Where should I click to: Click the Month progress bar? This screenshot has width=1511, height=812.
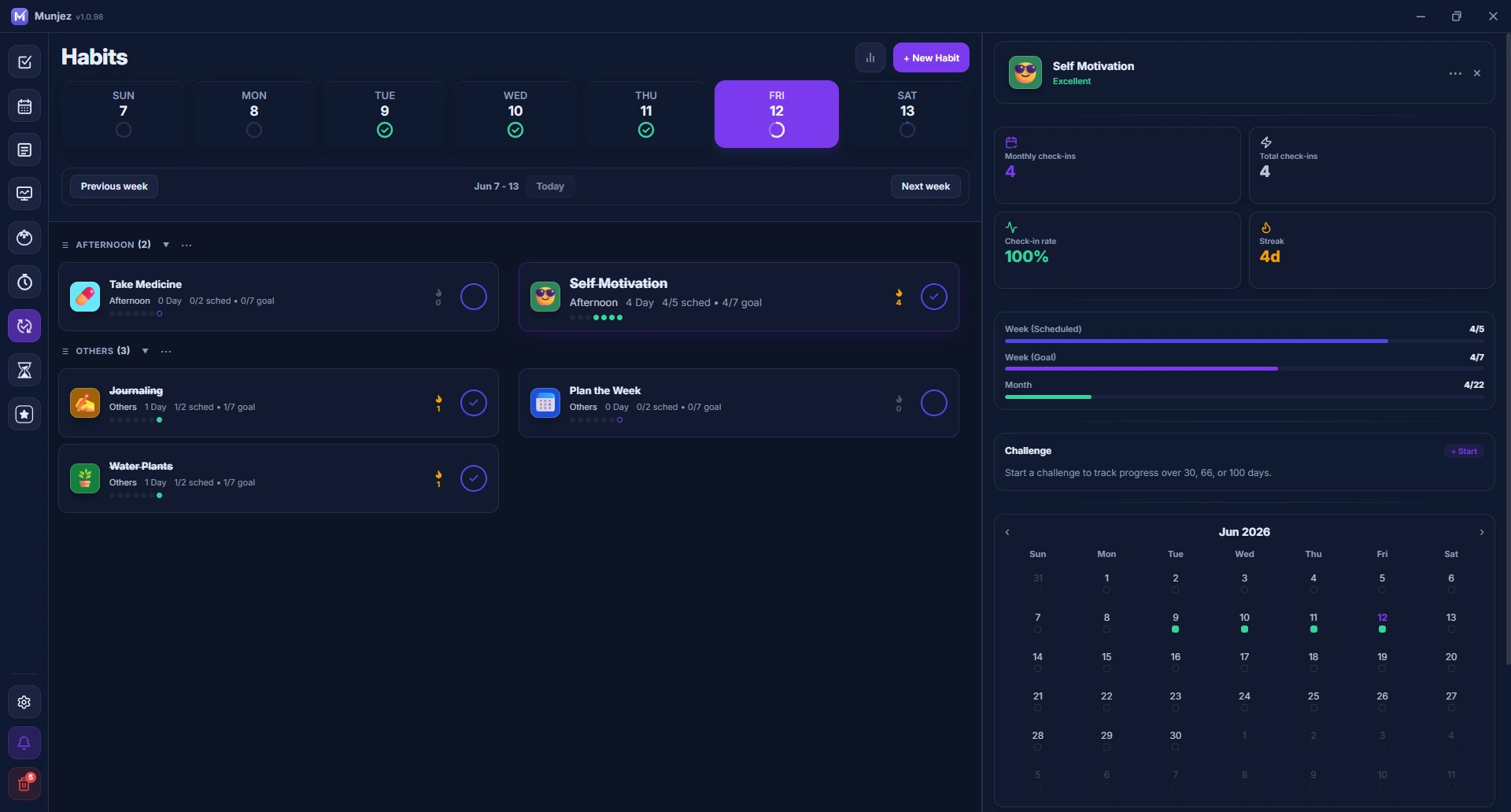point(1244,397)
